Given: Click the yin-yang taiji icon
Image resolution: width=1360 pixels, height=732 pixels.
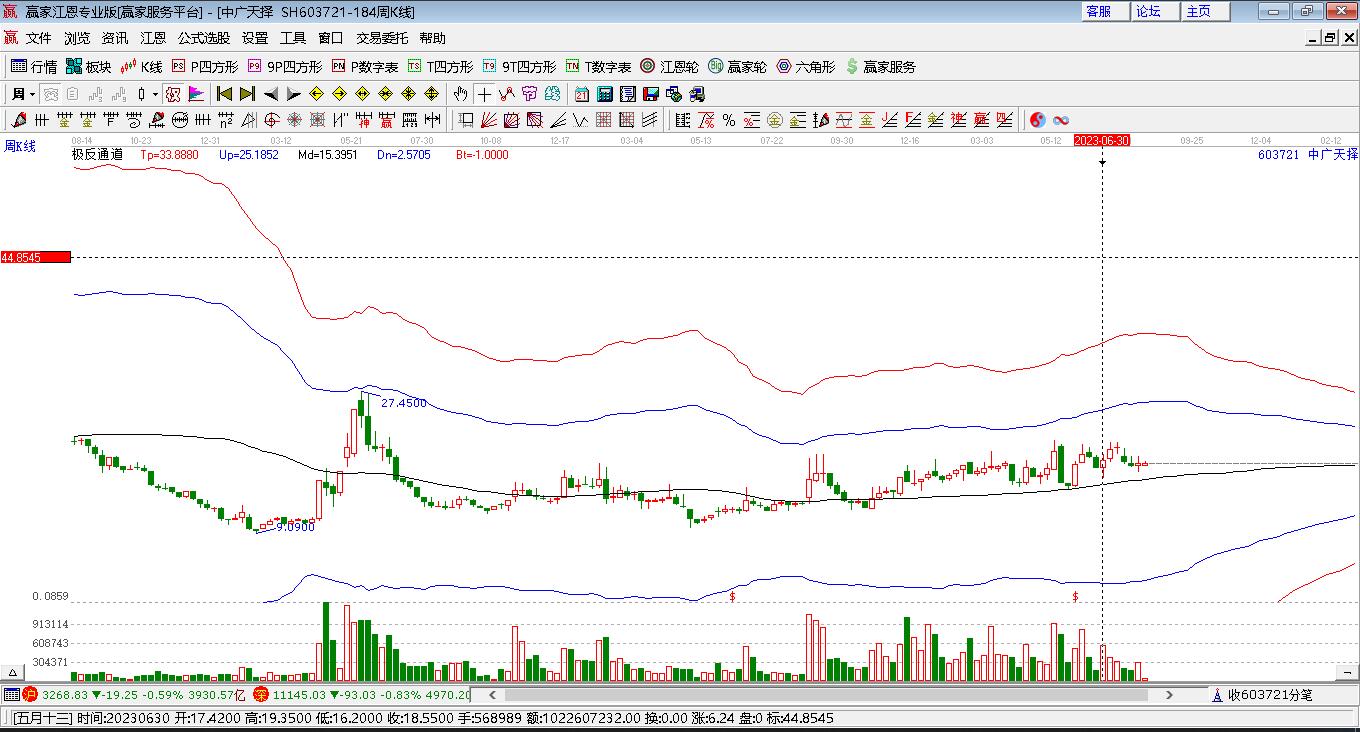Looking at the screenshot, I should click(x=1038, y=120).
